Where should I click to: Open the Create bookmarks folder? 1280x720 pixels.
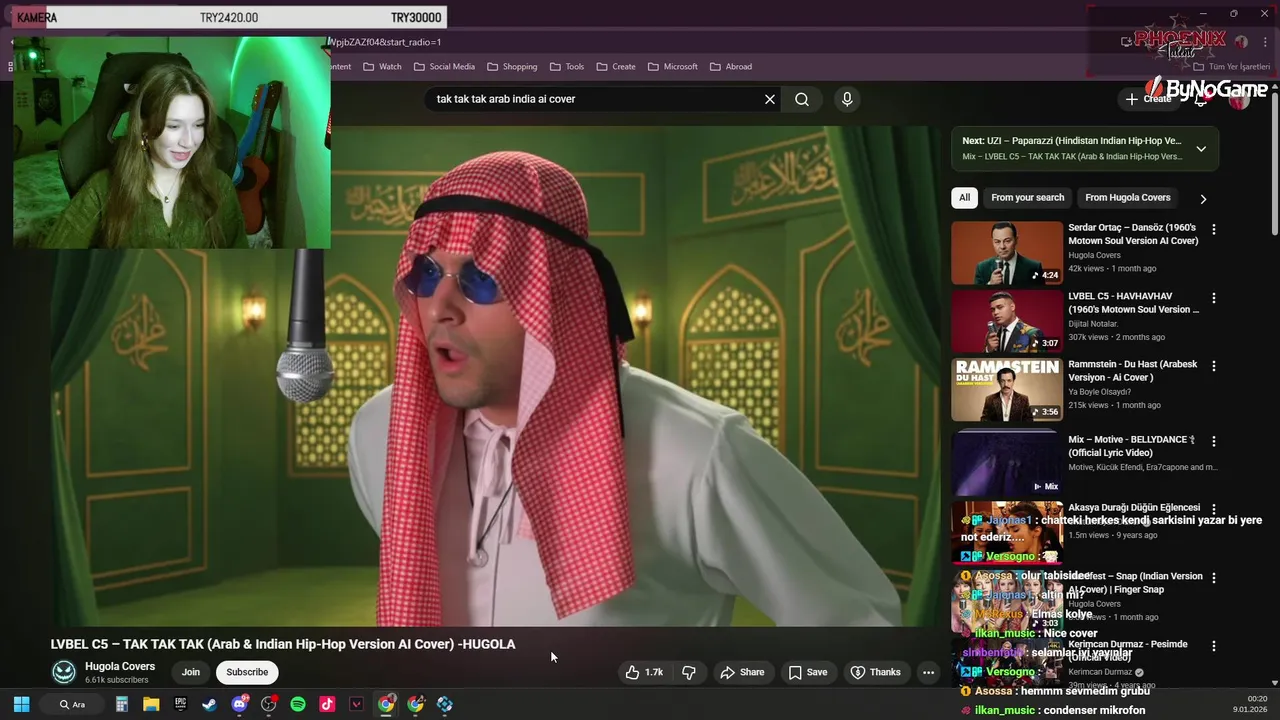click(616, 67)
